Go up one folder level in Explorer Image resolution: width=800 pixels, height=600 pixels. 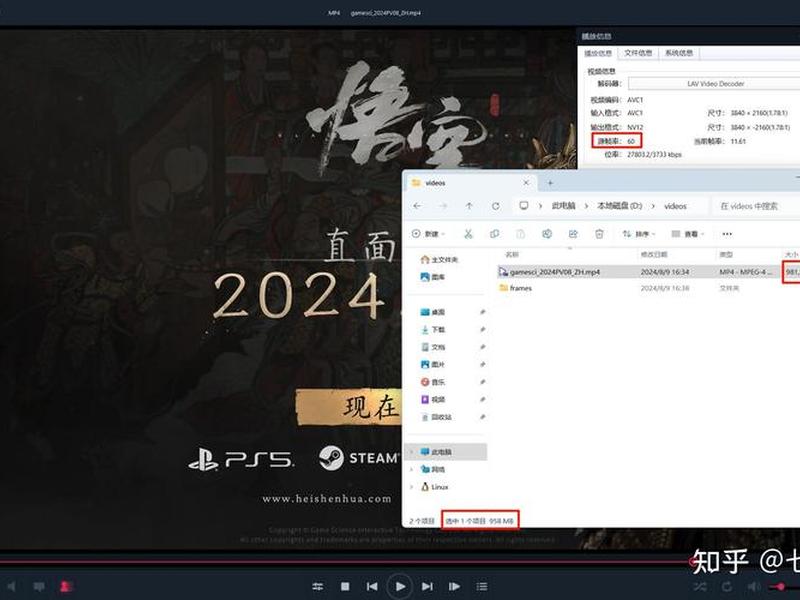[469, 206]
